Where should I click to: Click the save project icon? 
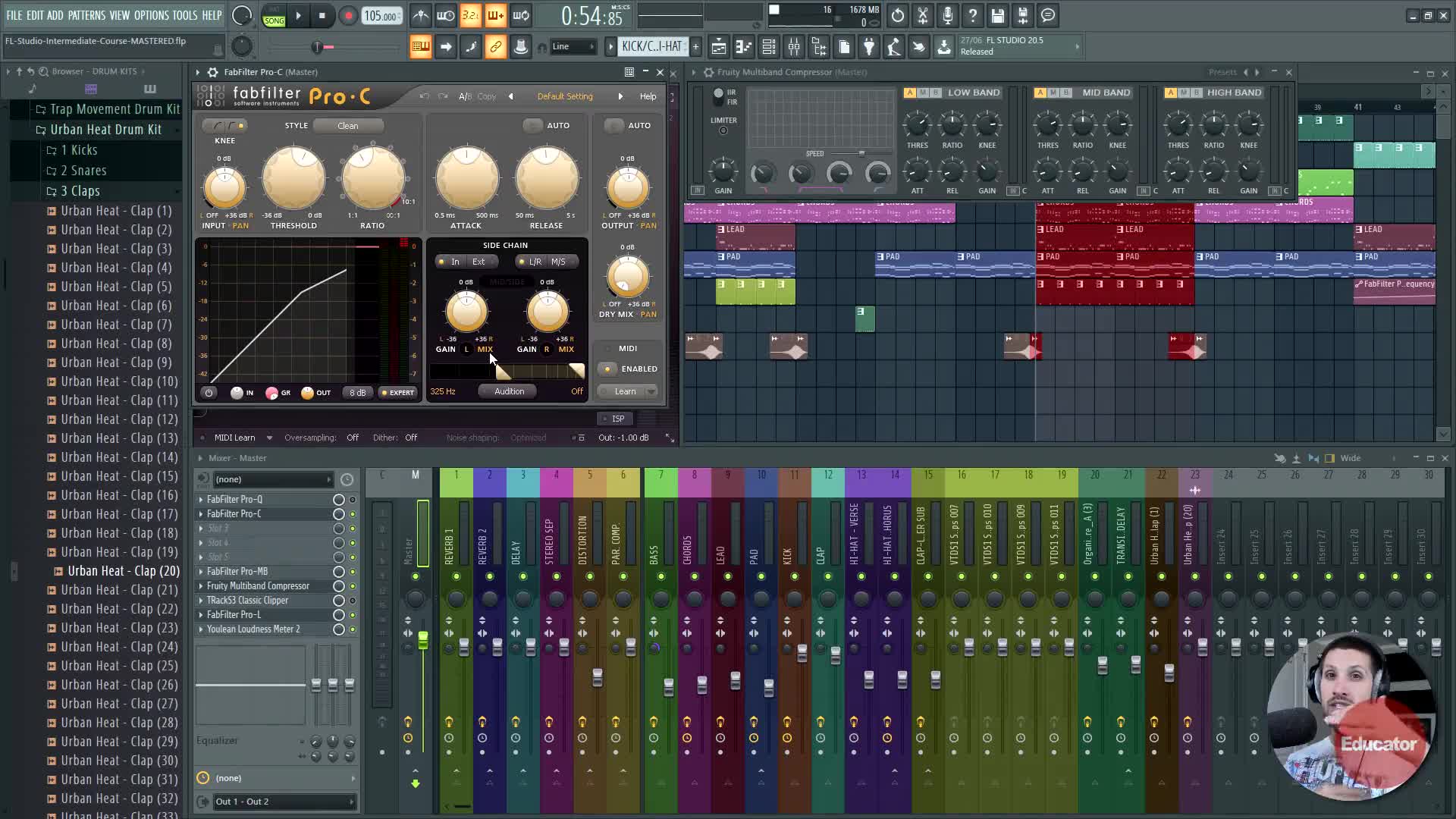(997, 15)
